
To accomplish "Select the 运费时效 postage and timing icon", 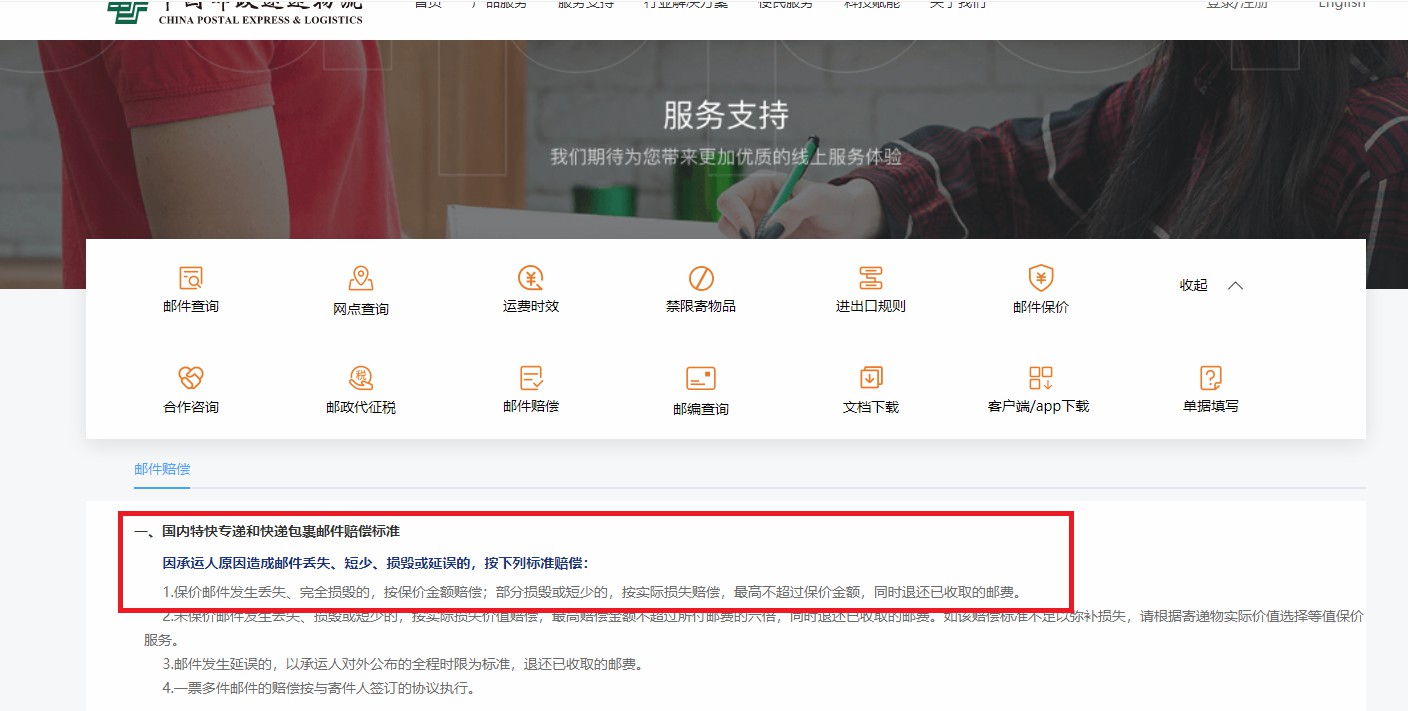I will [531, 278].
